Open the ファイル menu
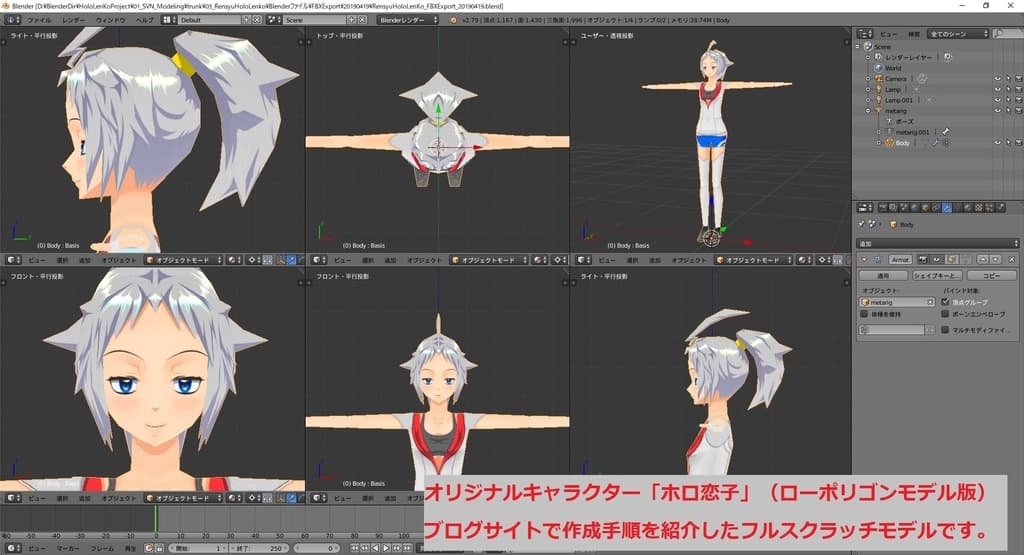 (39, 19)
